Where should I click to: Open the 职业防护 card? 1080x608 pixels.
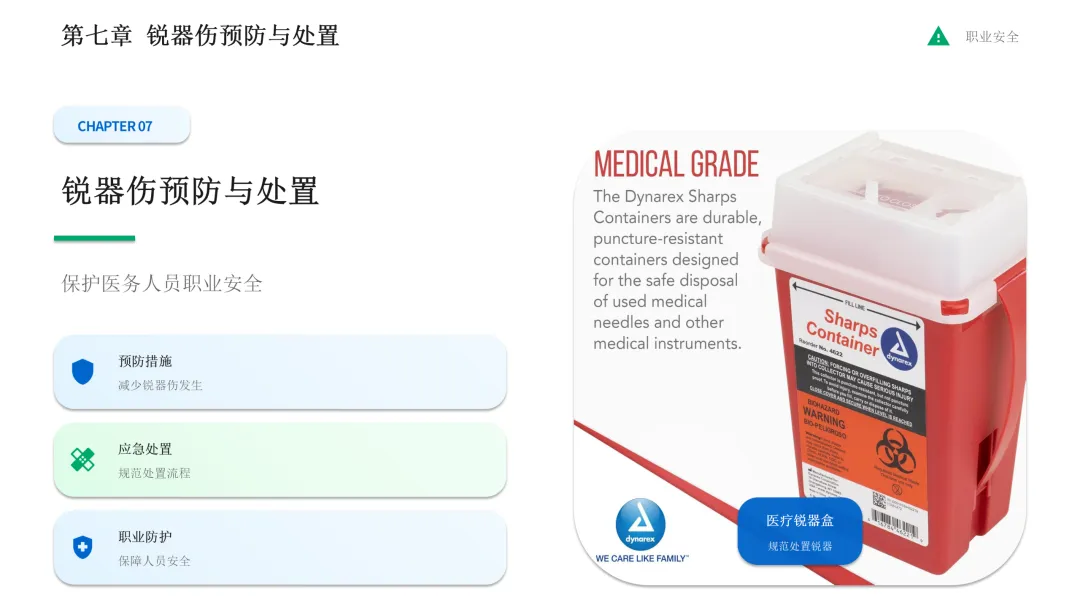(x=280, y=547)
